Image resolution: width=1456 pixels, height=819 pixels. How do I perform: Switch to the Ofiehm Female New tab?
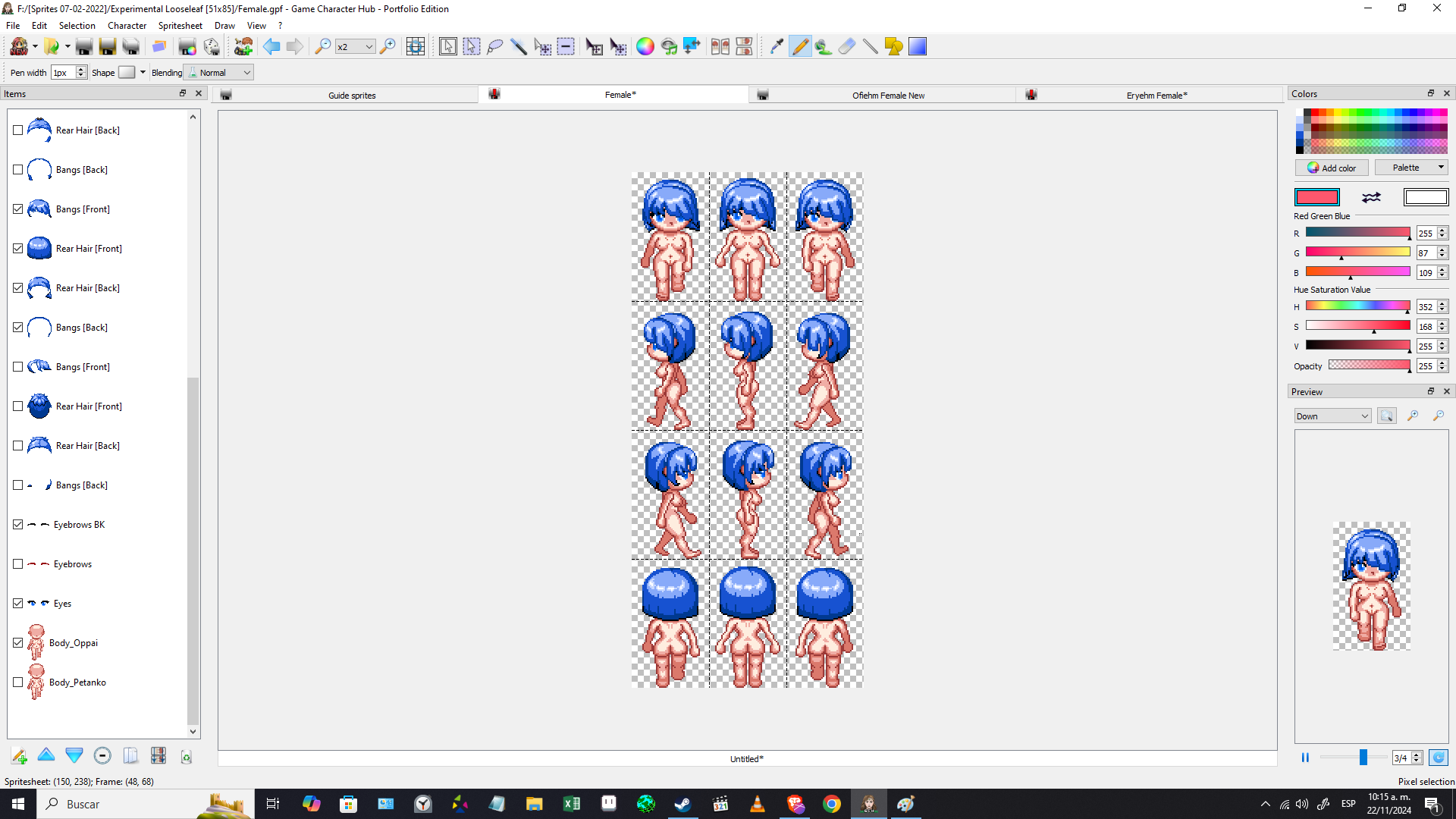(x=888, y=95)
